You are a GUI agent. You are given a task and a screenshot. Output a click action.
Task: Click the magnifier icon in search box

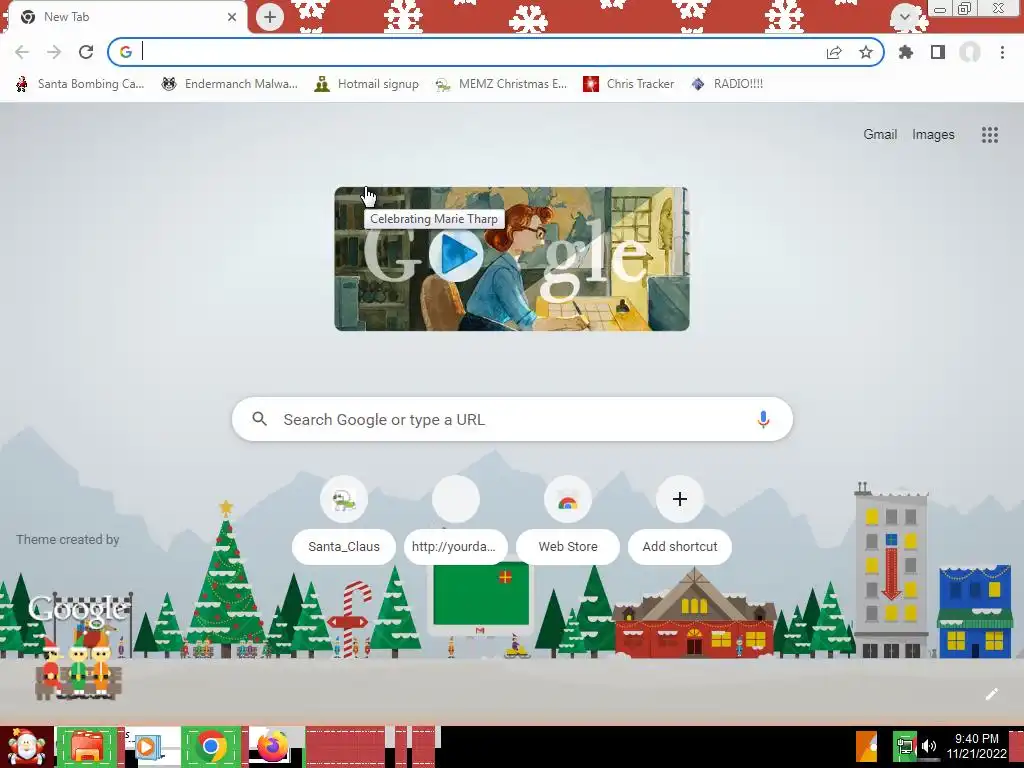click(x=260, y=419)
